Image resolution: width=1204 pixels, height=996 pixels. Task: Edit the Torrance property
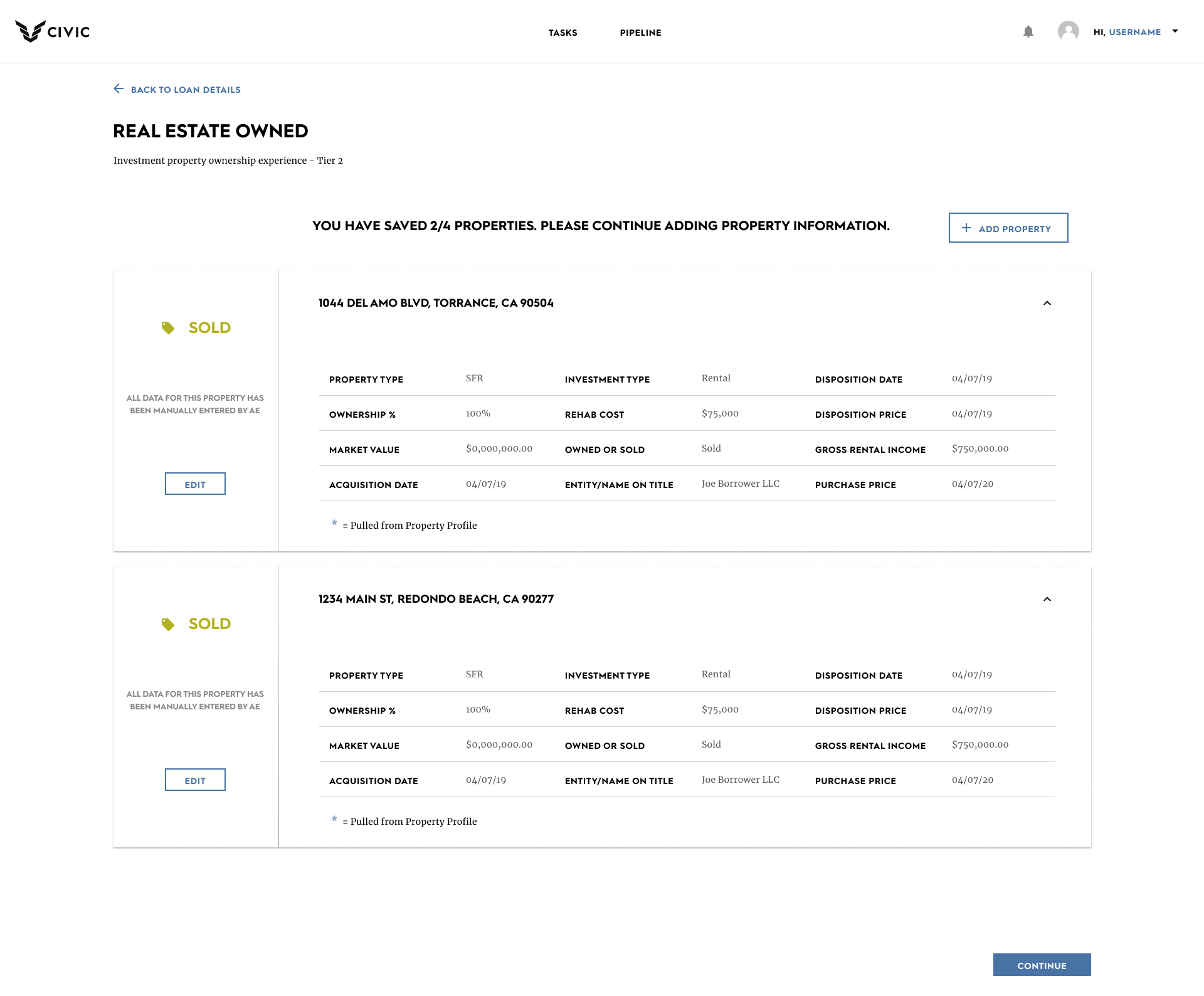[x=195, y=484]
